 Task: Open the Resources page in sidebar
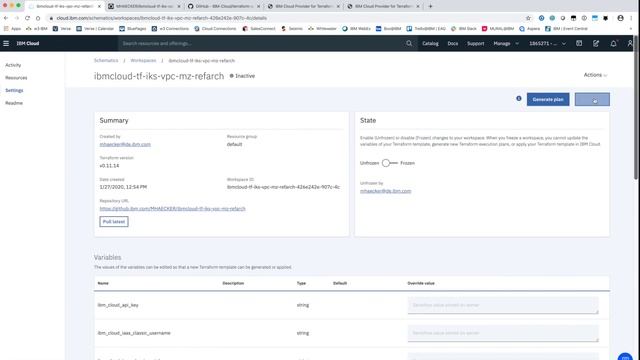point(16,78)
